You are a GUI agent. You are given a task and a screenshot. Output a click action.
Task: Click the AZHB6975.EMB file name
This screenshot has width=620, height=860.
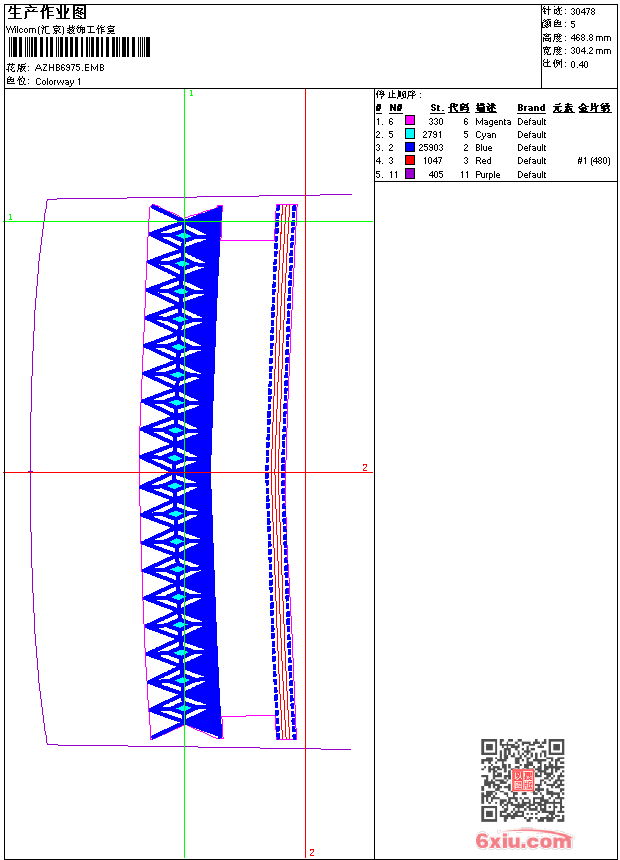[x=70, y=68]
